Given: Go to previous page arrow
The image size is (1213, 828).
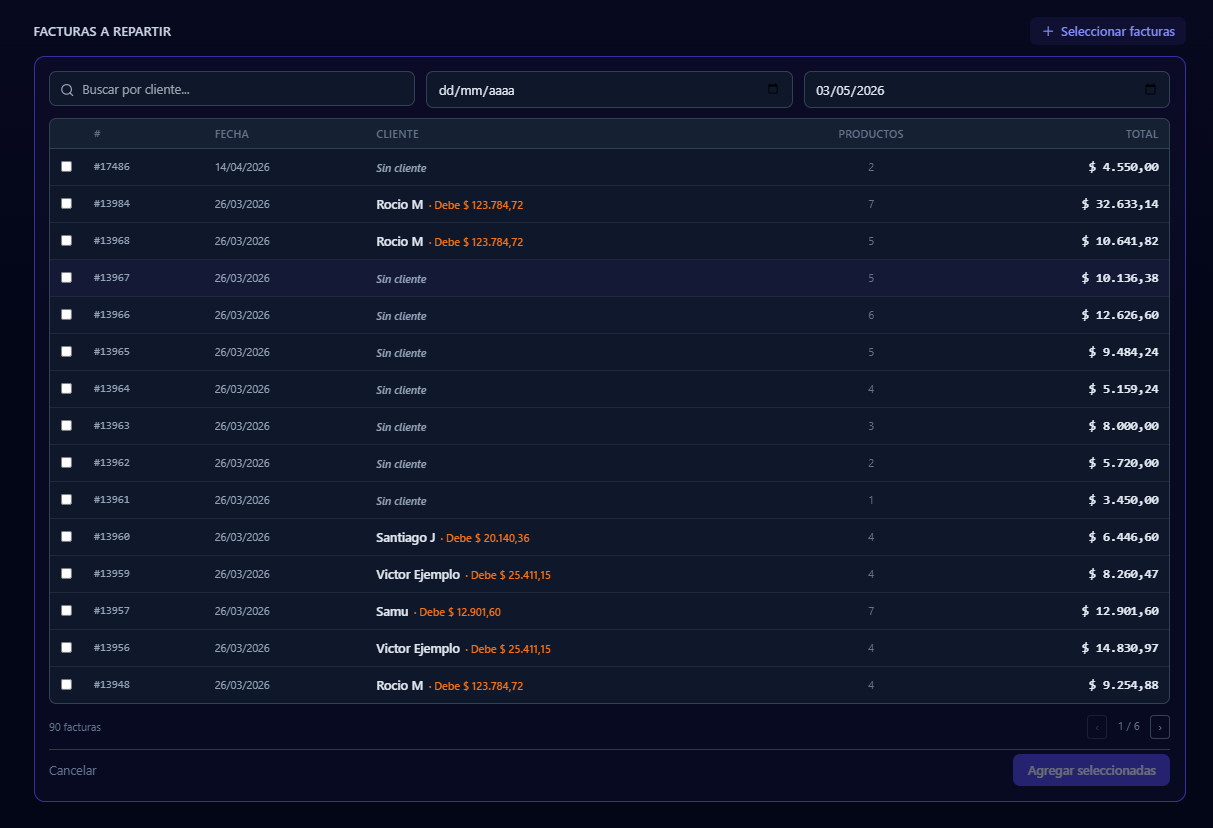Looking at the screenshot, I should (1097, 727).
